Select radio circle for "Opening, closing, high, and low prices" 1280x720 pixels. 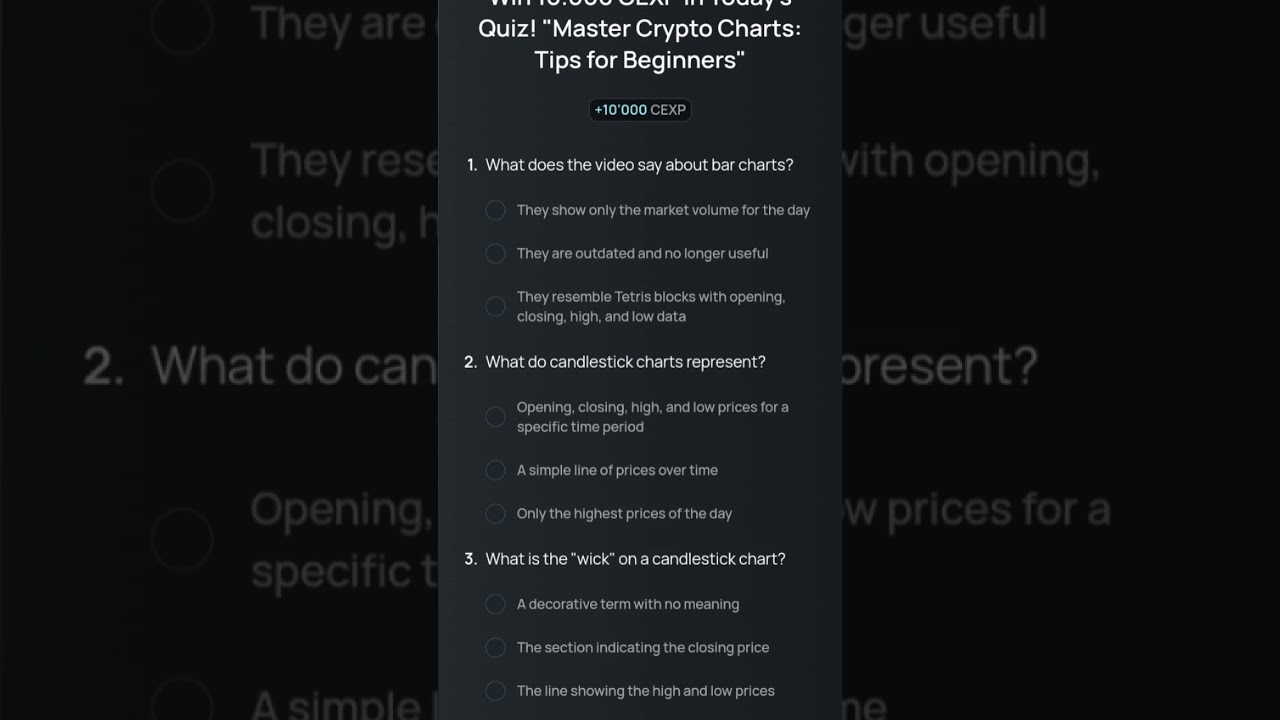(495, 417)
